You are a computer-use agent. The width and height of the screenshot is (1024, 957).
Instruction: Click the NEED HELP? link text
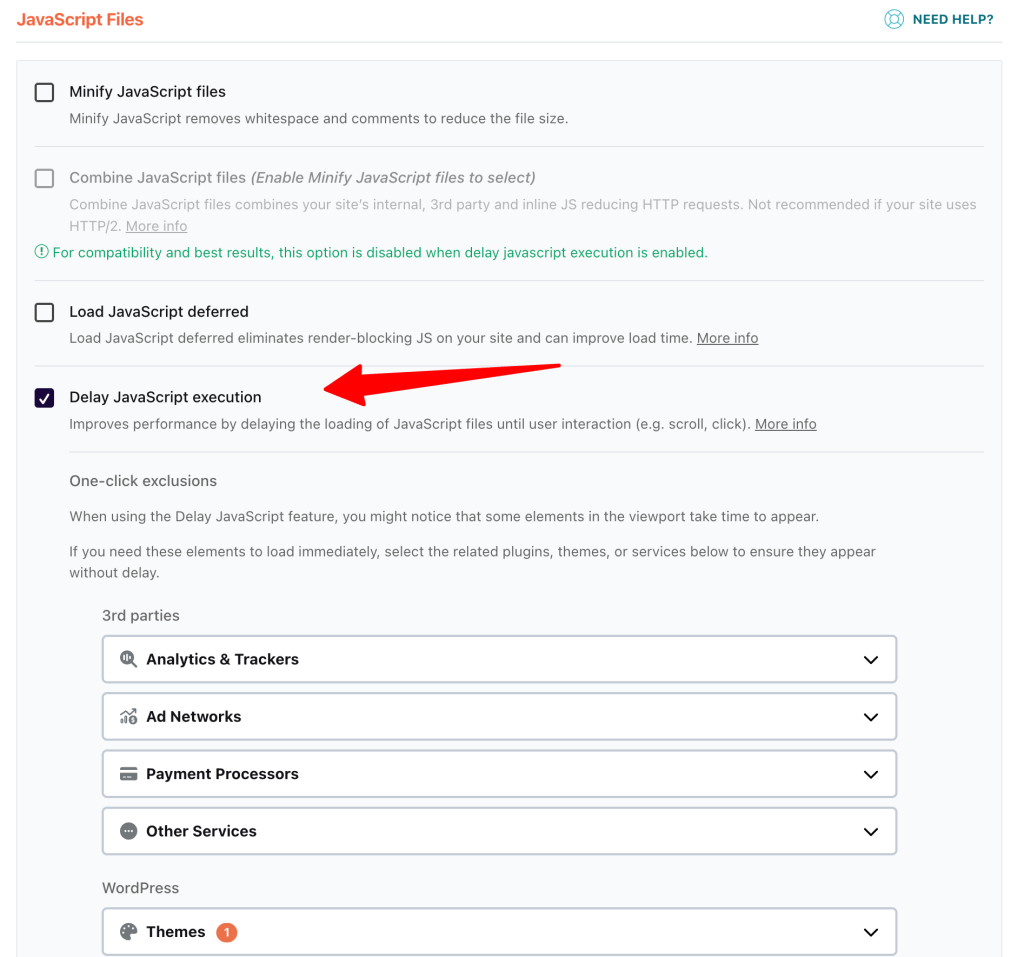pos(952,19)
